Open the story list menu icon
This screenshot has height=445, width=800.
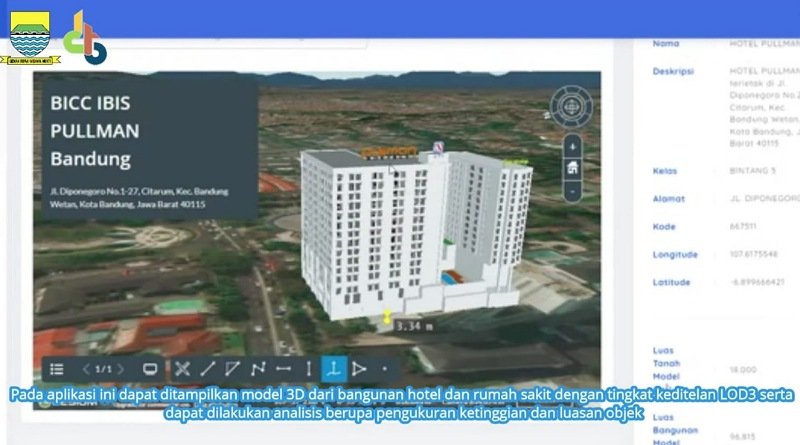[x=57, y=369]
